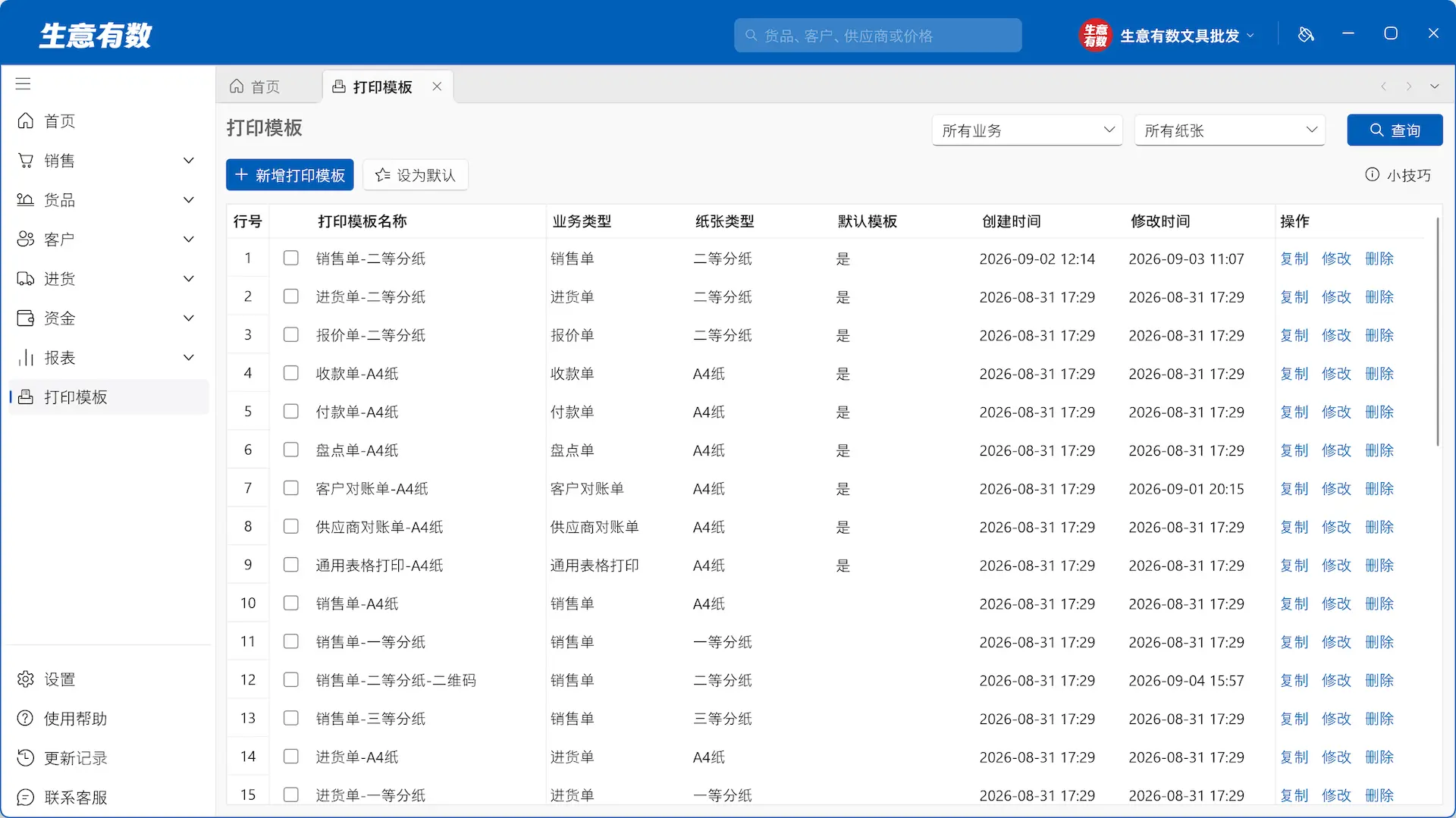Click the help question mark icon
1456x818 pixels.
click(x=26, y=719)
